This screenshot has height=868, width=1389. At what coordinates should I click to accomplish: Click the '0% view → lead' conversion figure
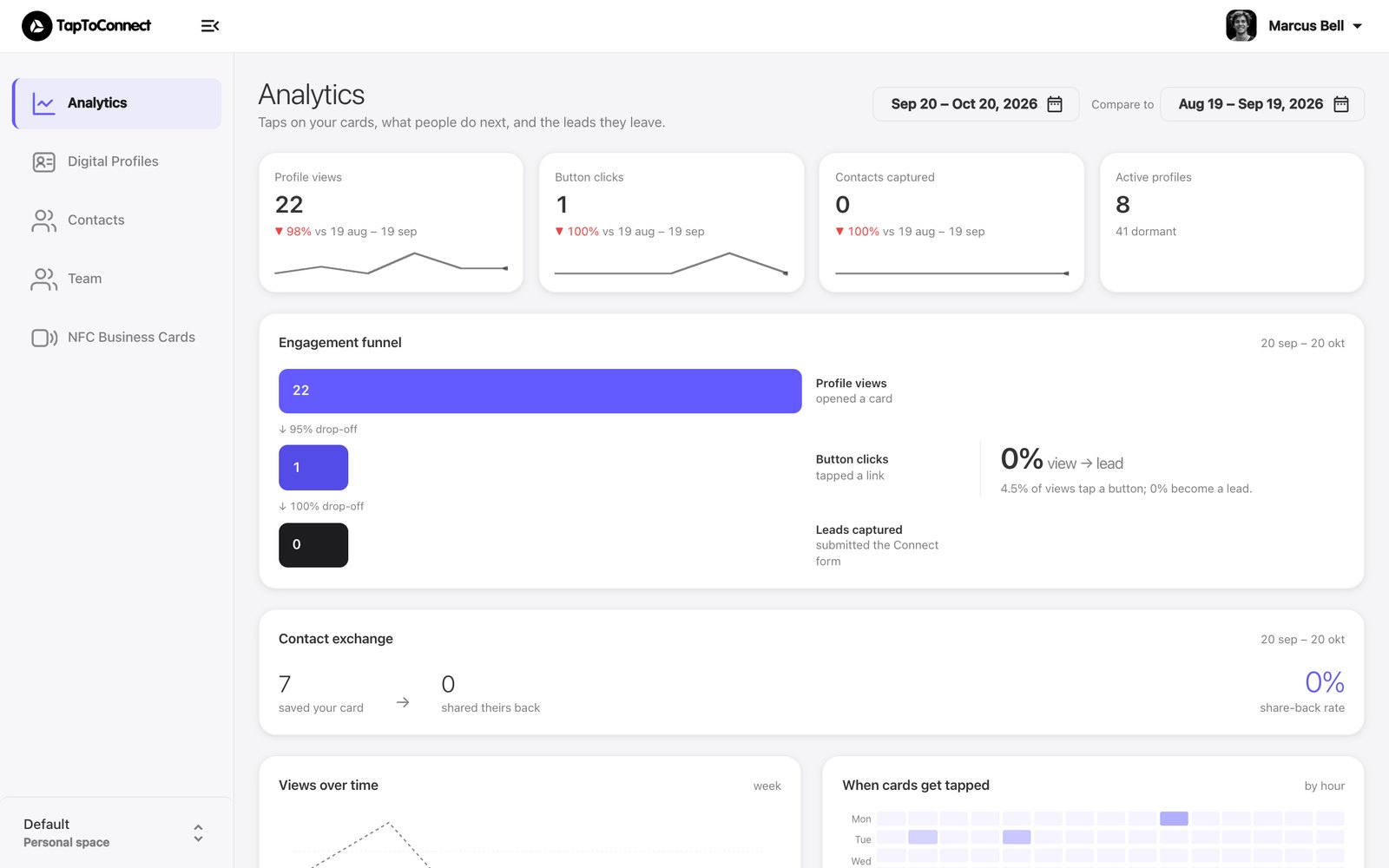pyautogui.click(x=1062, y=459)
